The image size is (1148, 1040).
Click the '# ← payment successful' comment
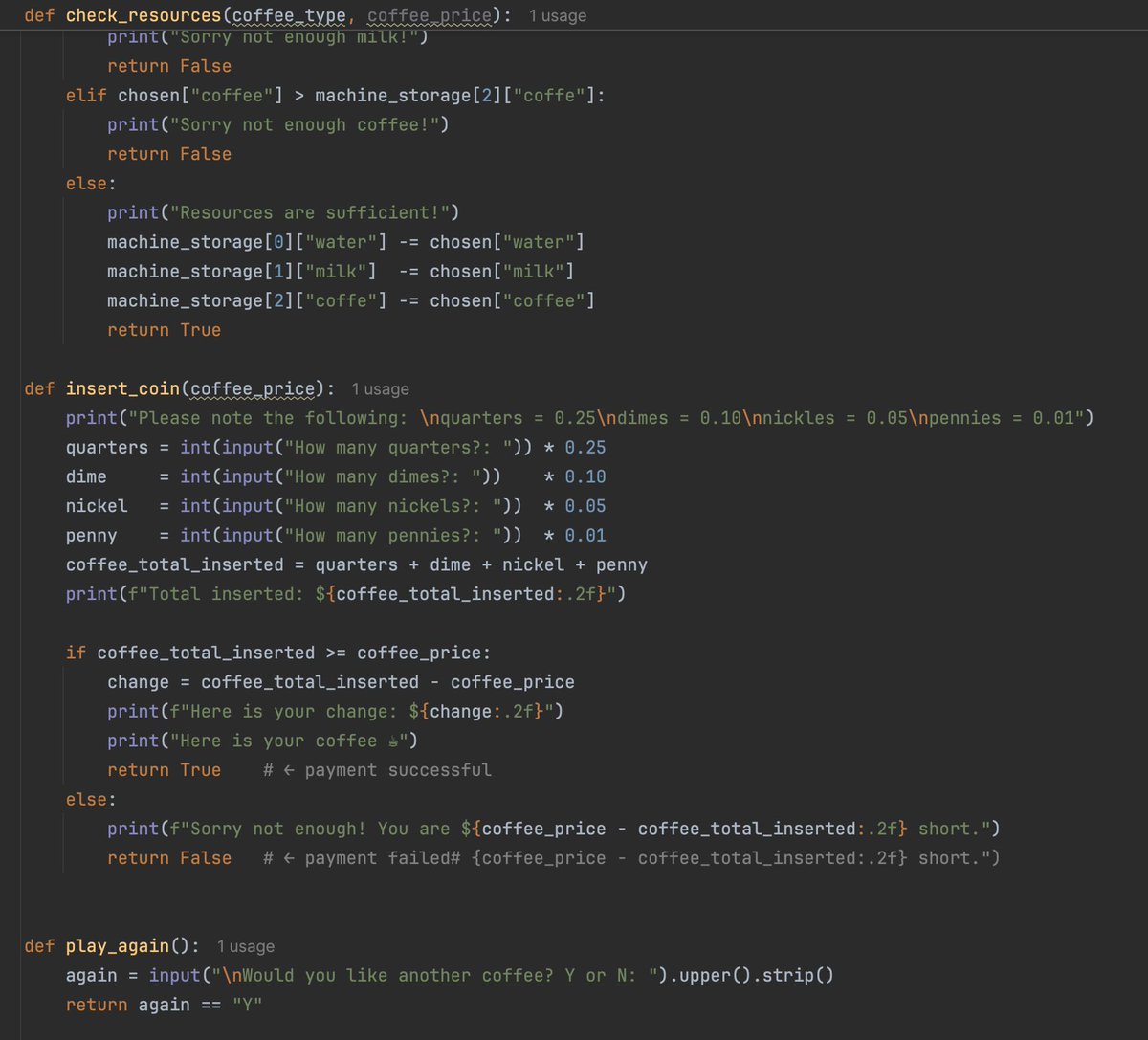point(377,770)
